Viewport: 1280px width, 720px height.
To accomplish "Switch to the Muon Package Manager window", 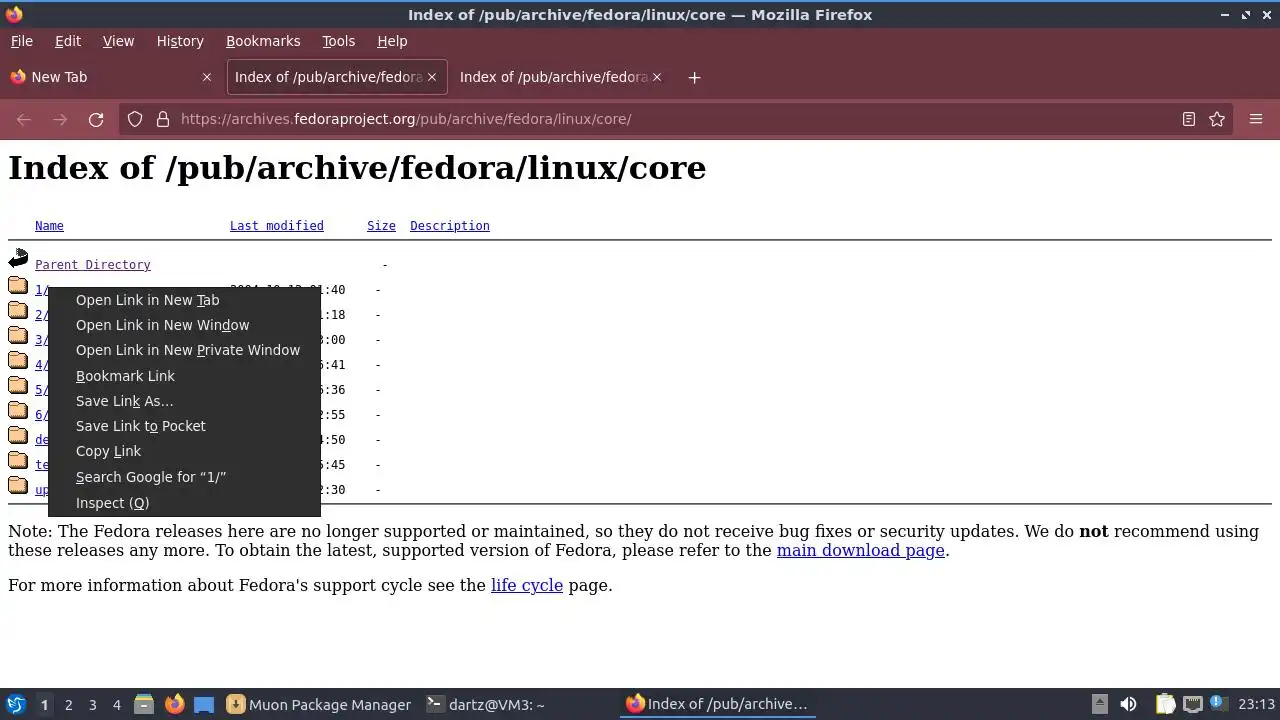I will [319, 704].
